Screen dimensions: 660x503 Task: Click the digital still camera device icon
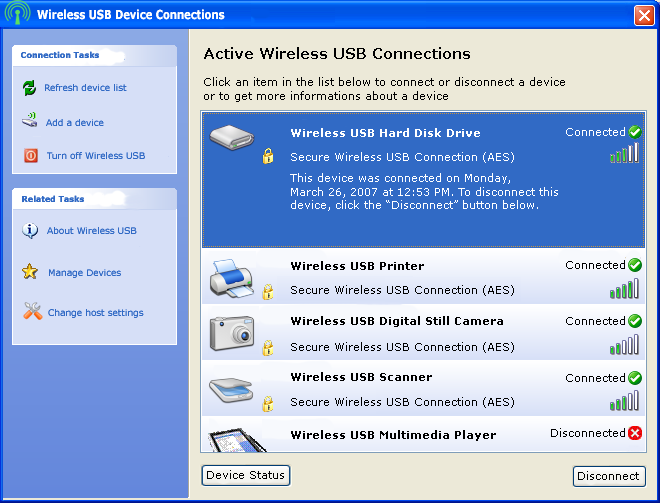pyautogui.click(x=232, y=333)
